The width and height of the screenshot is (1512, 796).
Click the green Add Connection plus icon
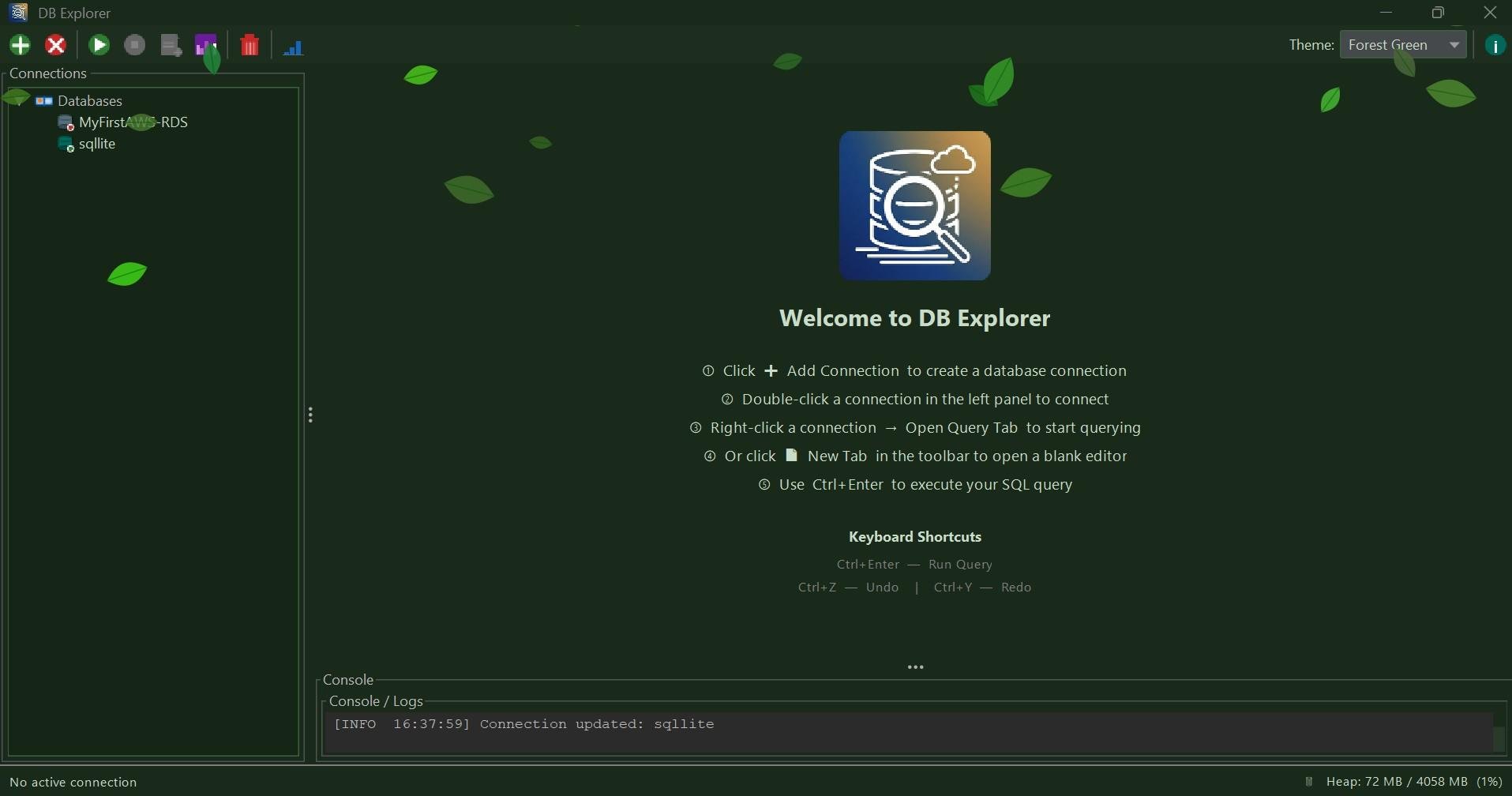(21, 45)
